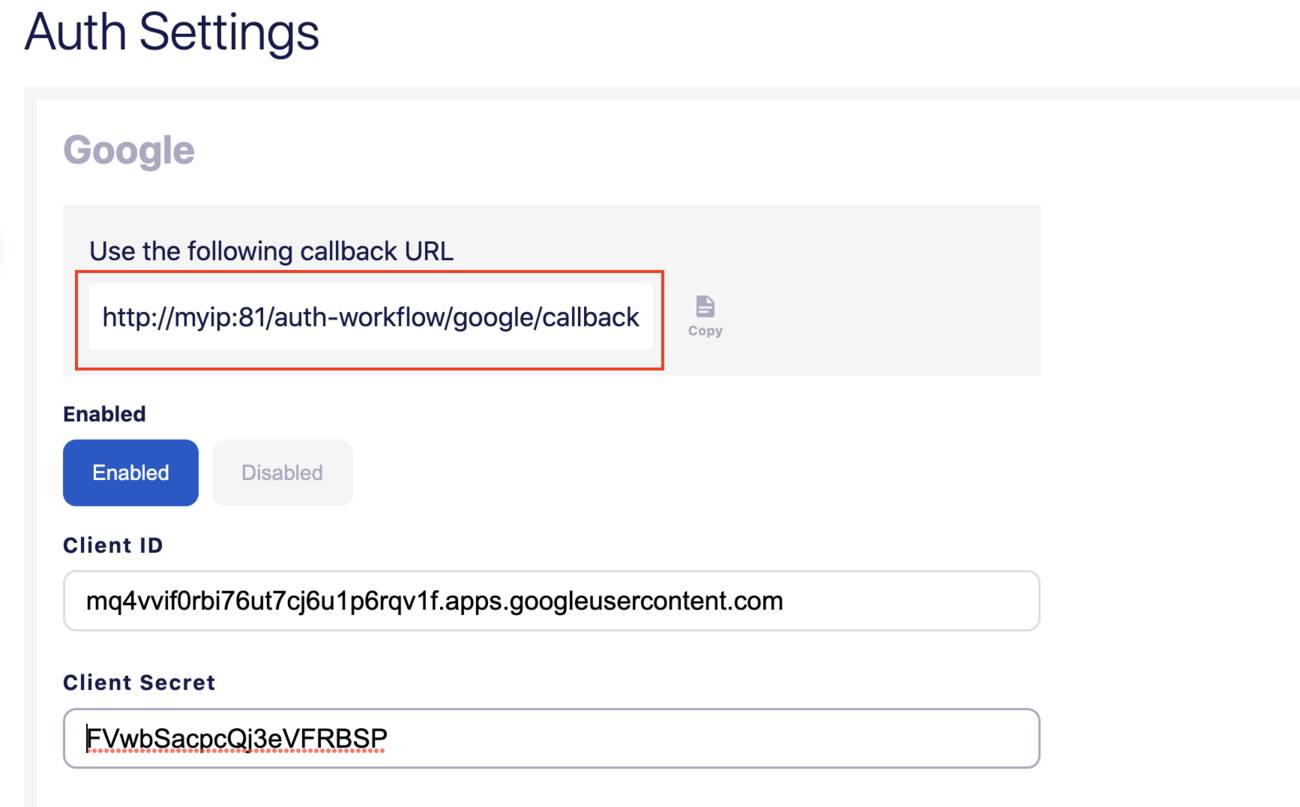Image resolution: width=1300 pixels, height=807 pixels.
Task: Click the Copy document icon
Action: coord(705,307)
